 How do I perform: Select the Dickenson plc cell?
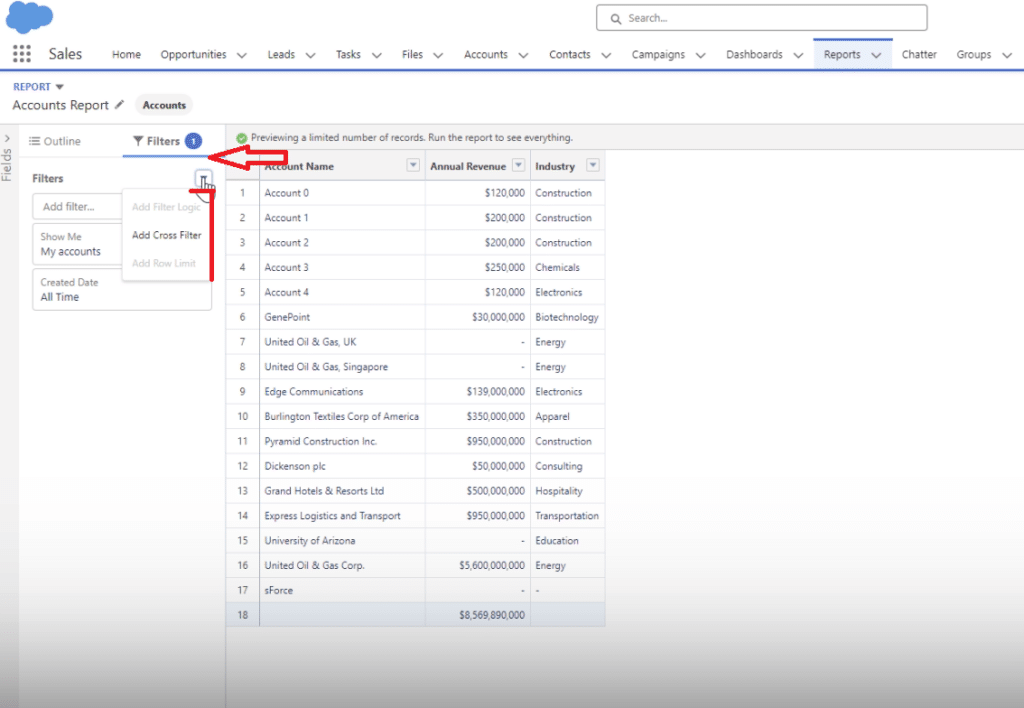coord(342,466)
